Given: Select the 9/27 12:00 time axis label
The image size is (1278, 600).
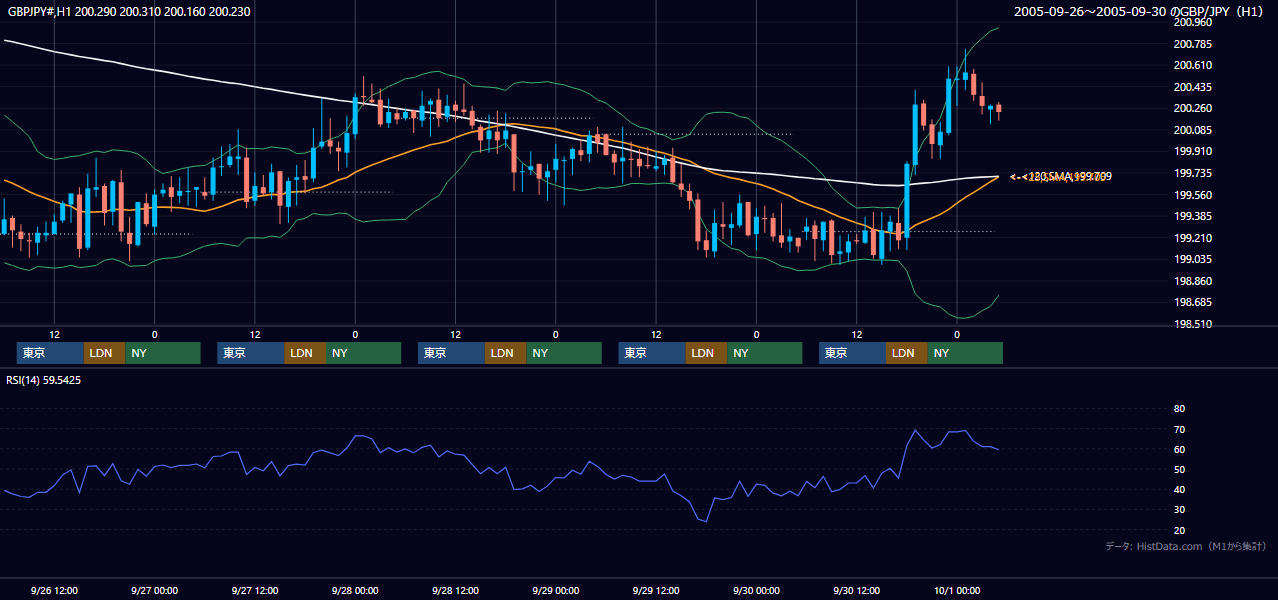Looking at the screenshot, I should [x=254, y=591].
